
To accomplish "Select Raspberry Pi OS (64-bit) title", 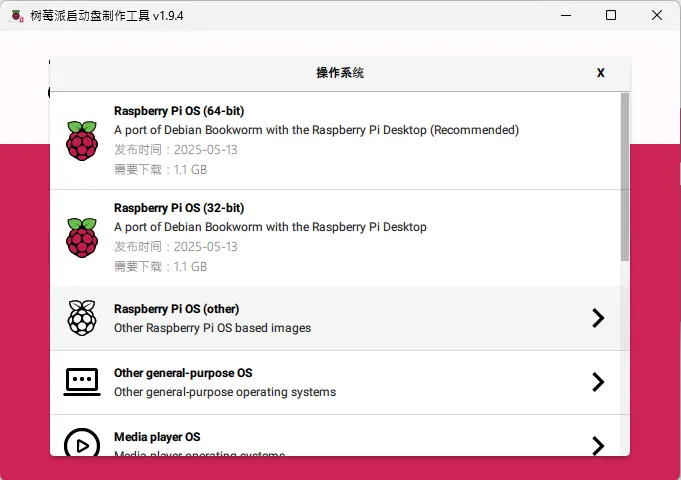I will 179,111.
